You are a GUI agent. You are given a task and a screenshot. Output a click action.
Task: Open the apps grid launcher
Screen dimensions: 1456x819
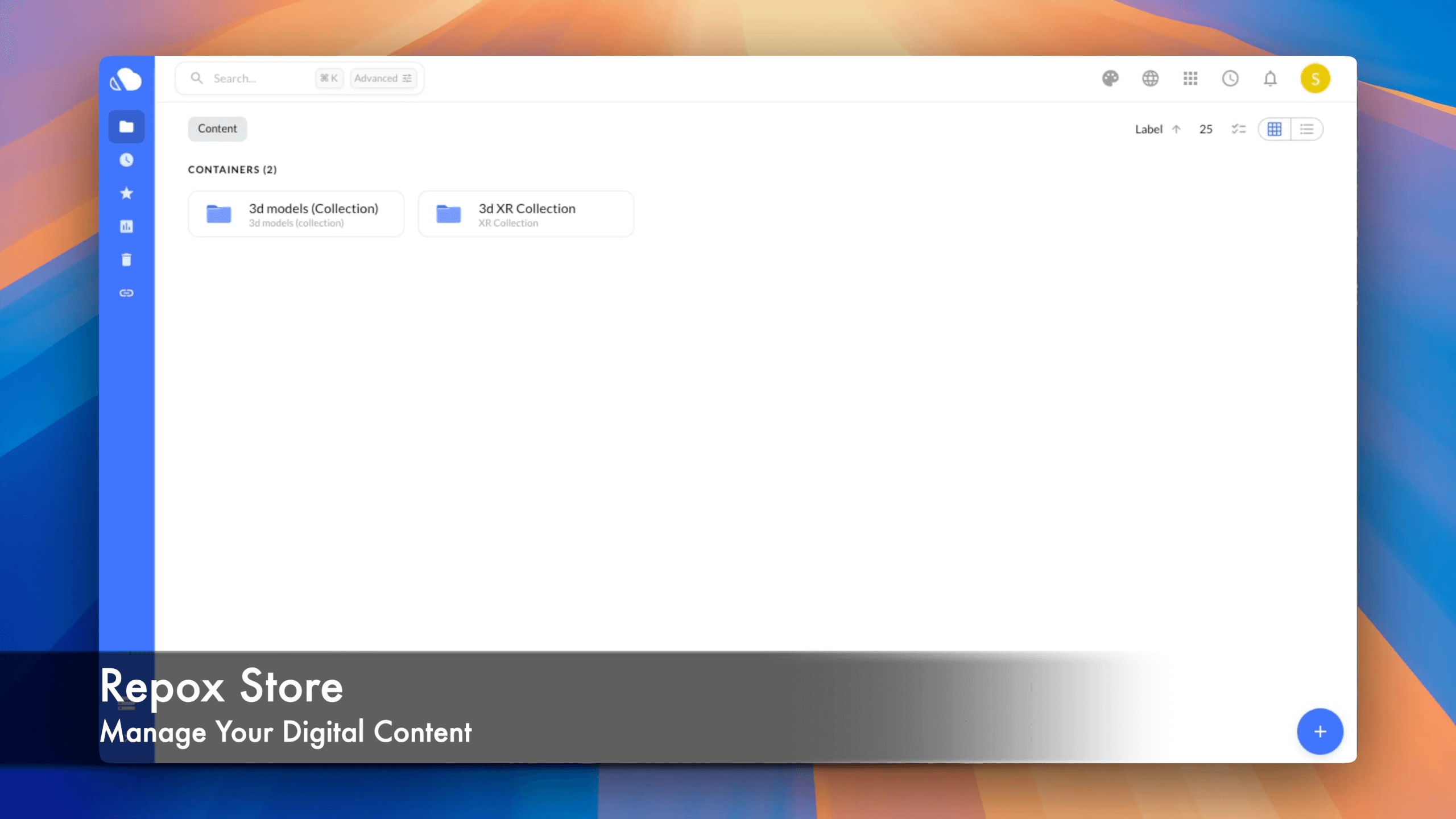click(1190, 78)
